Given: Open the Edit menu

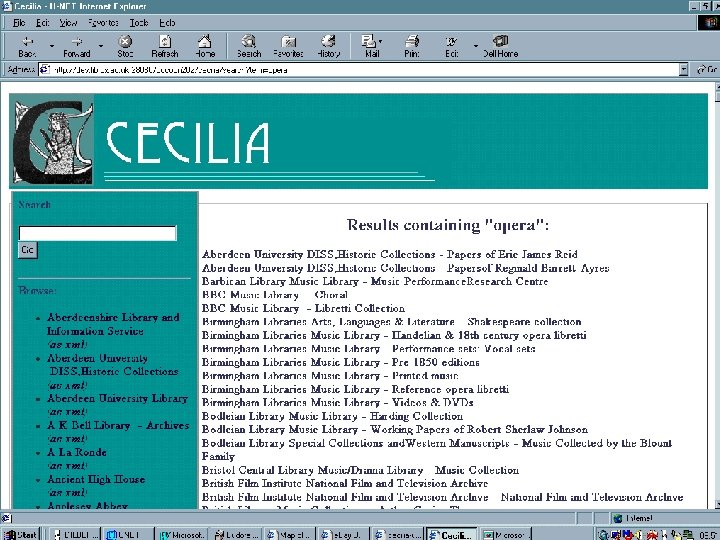Looking at the screenshot, I should click(43, 22).
